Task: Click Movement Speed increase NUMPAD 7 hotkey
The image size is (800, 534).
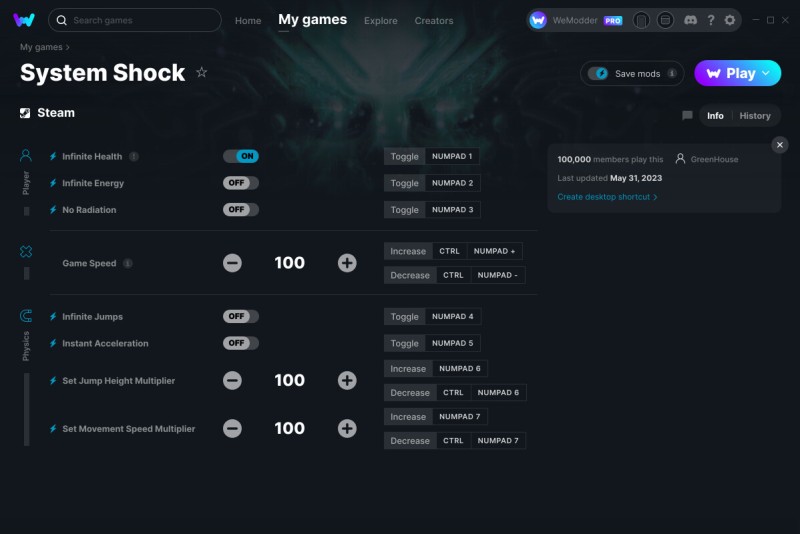Action: pyautogui.click(x=460, y=416)
